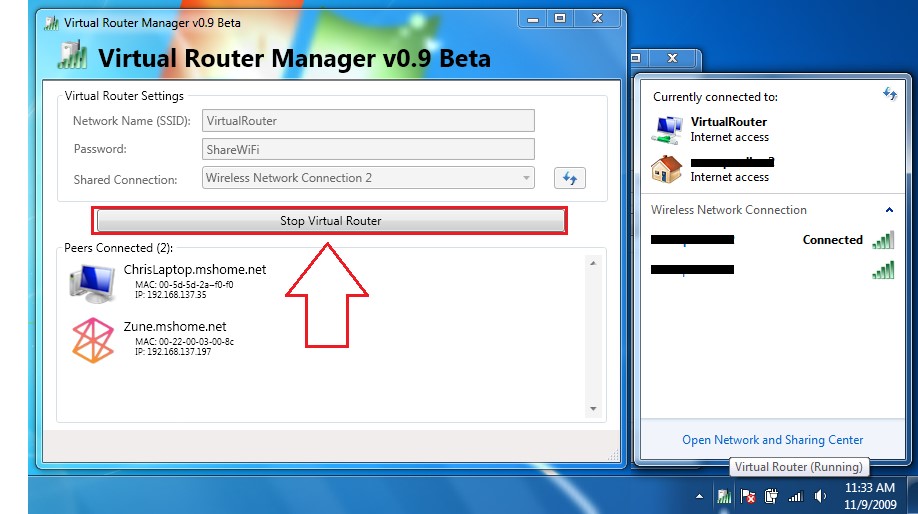Image resolution: width=918 pixels, height=514 pixels.
Task: Click refresh icon in network flyout
Action: pyautogui.click(x=890, y=94)
